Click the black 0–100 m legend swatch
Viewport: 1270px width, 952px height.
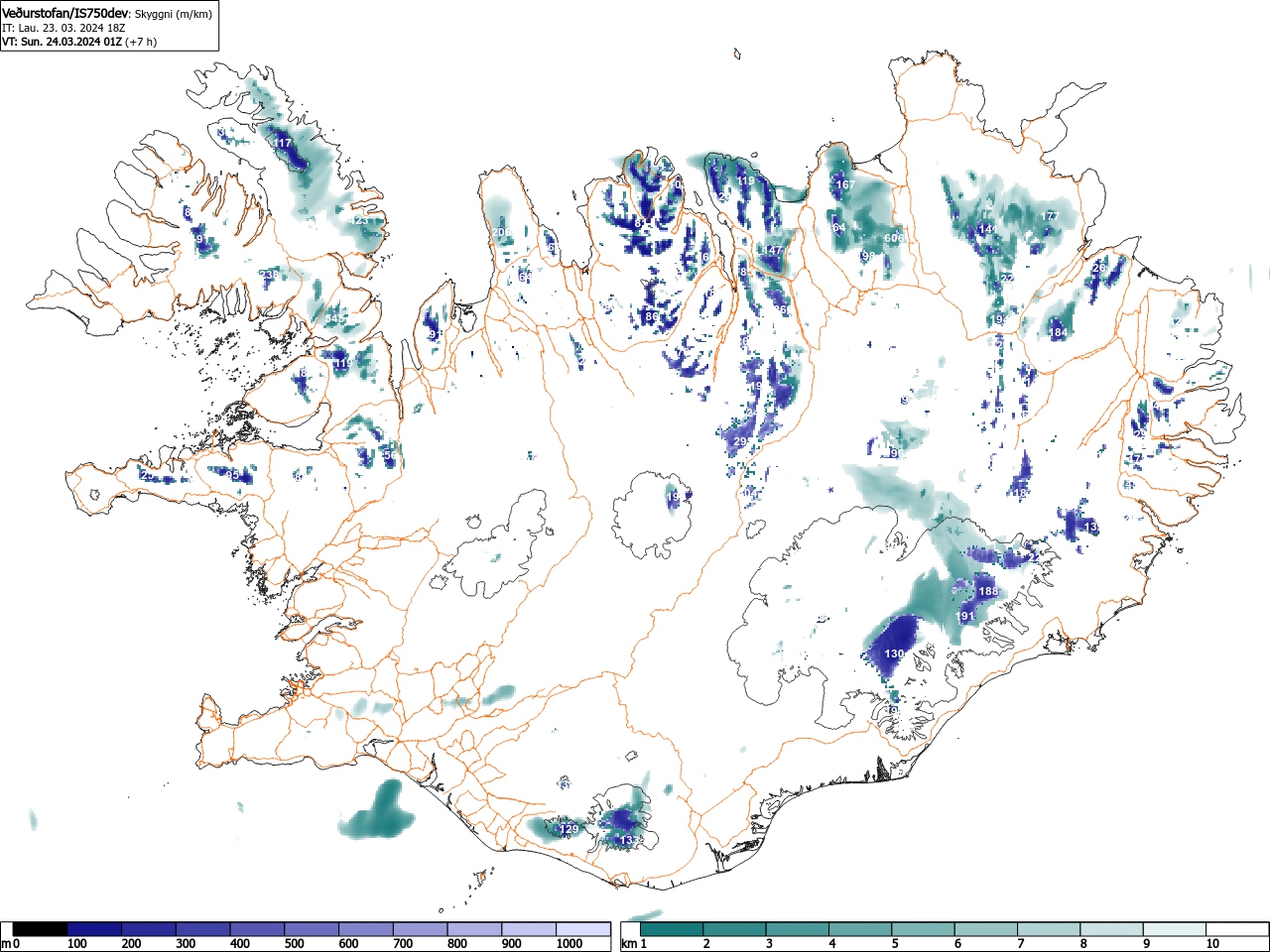tap(41, 929)
